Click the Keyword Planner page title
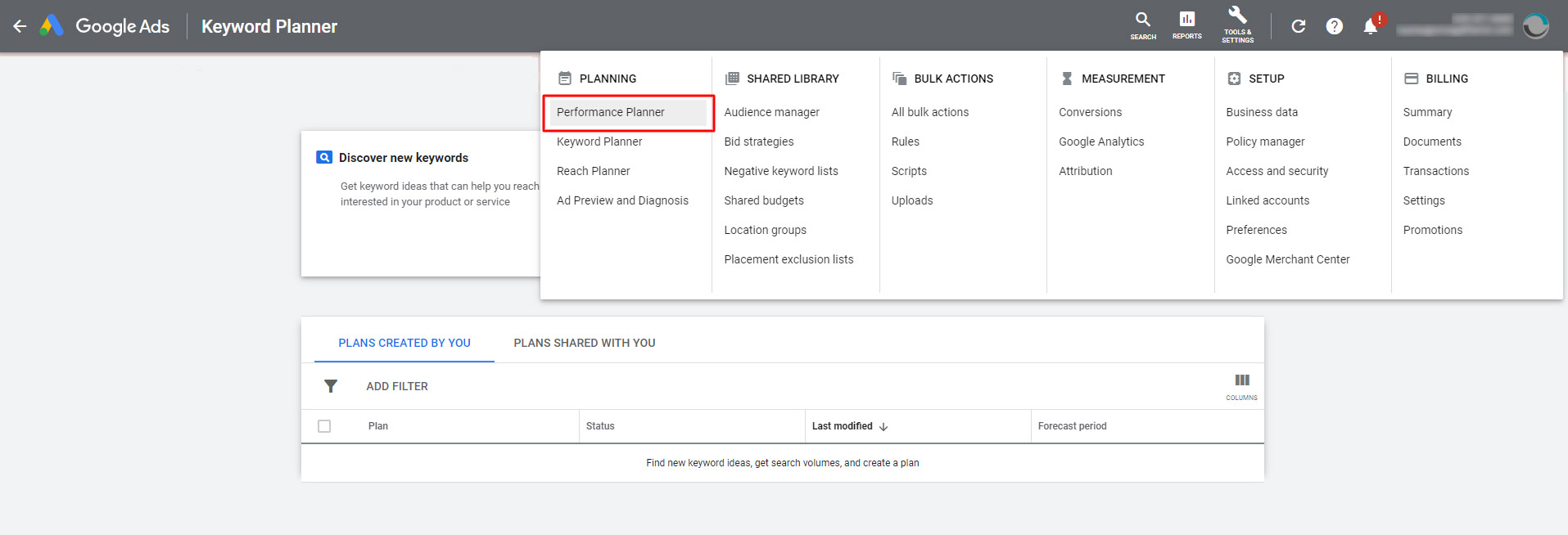This screenshot has height=535, width=1568. coord(269,26)
